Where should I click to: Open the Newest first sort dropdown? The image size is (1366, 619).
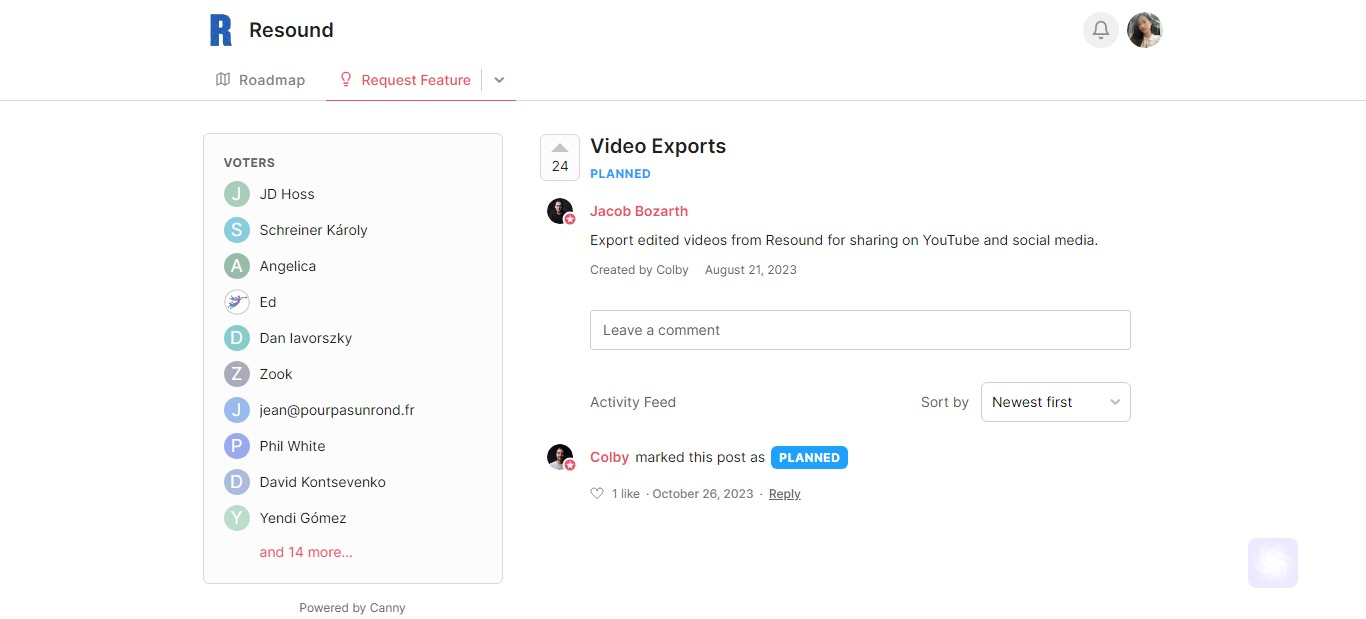click(x=1056, y=402)
